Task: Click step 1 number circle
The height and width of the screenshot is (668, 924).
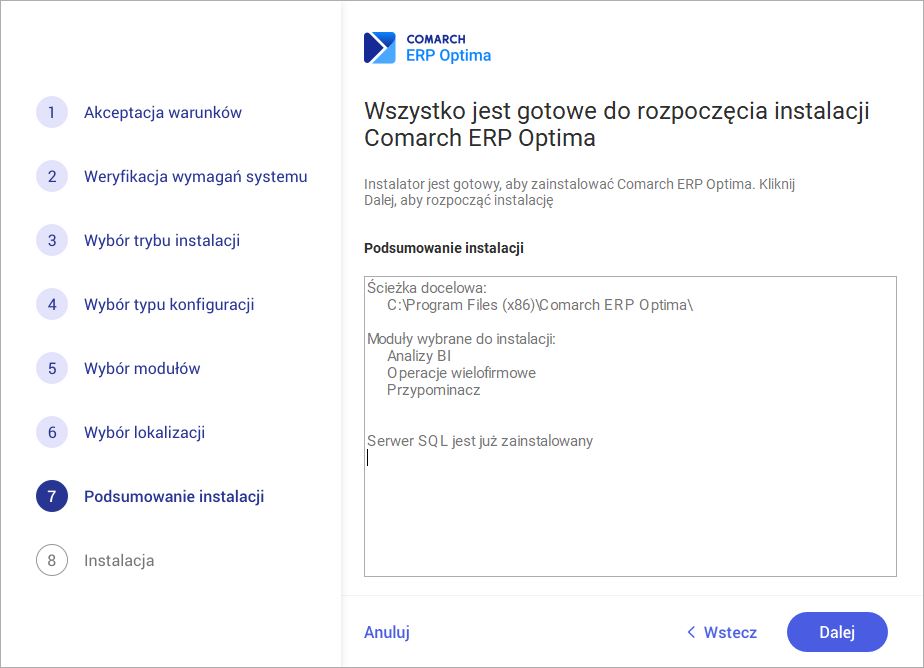Action: tap(52, 112)
